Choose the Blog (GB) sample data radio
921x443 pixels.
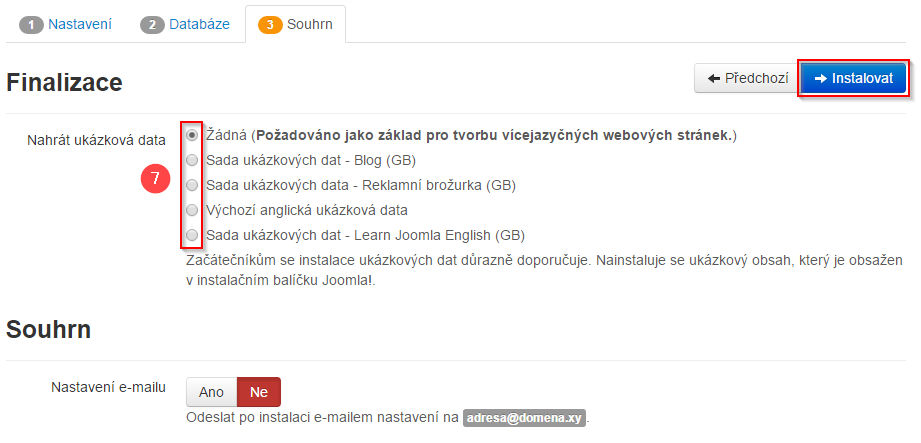[192, 160]
